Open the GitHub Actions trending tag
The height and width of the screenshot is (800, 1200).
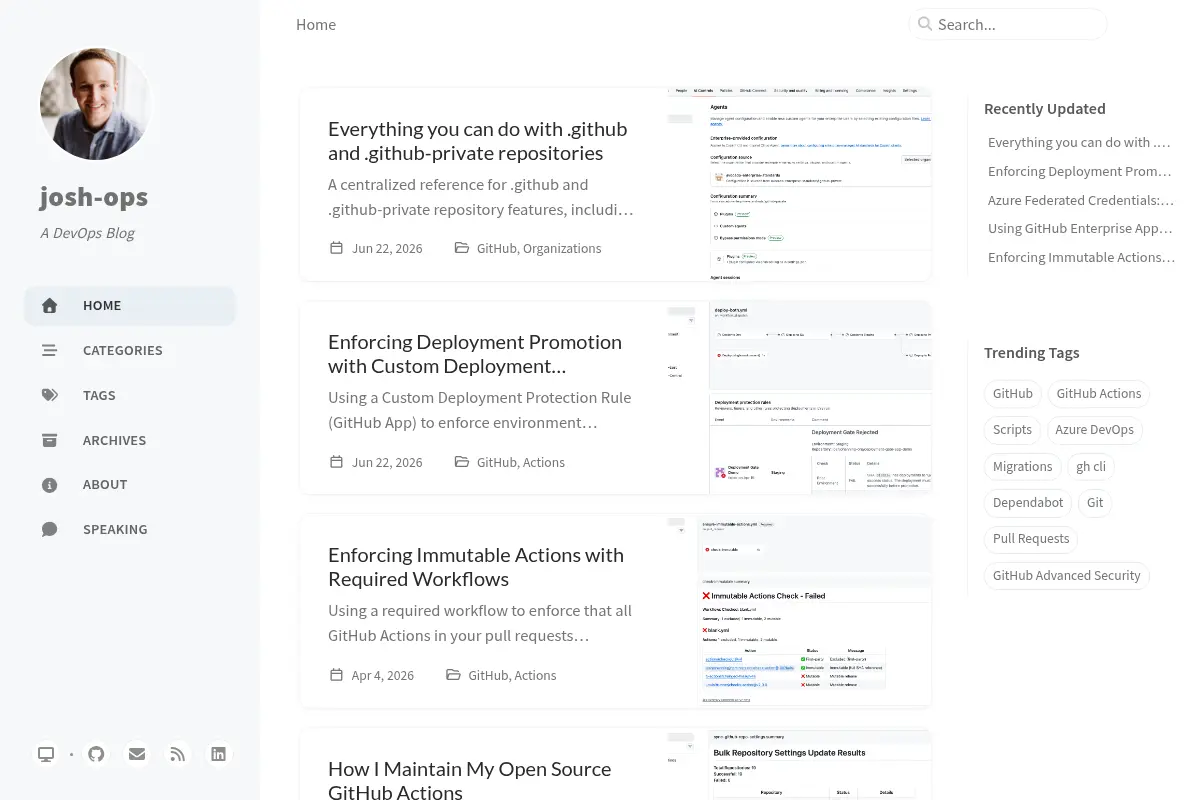click(1099, 394)
